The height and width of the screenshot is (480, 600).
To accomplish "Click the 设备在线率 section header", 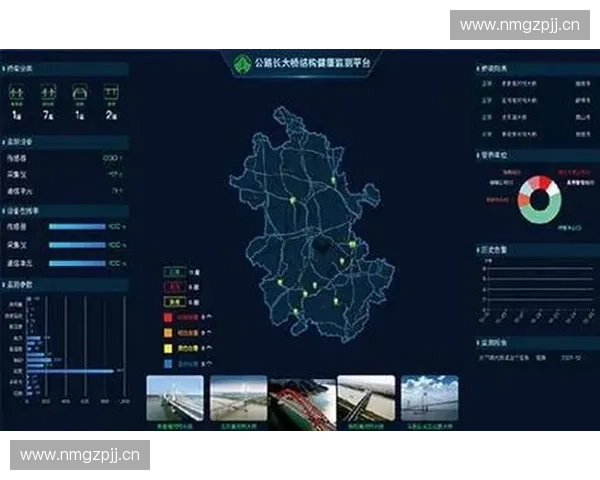I will coord(65,211).
